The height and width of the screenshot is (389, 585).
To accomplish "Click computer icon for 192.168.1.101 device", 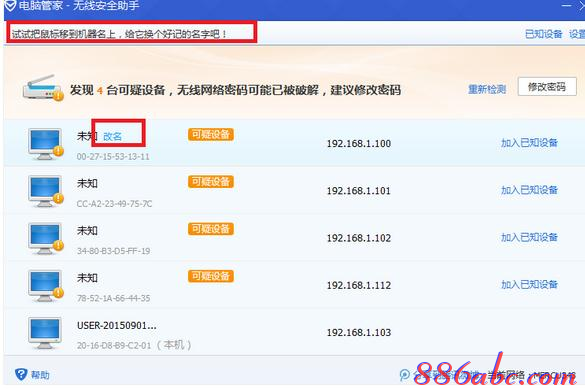I will coord(45,191).
